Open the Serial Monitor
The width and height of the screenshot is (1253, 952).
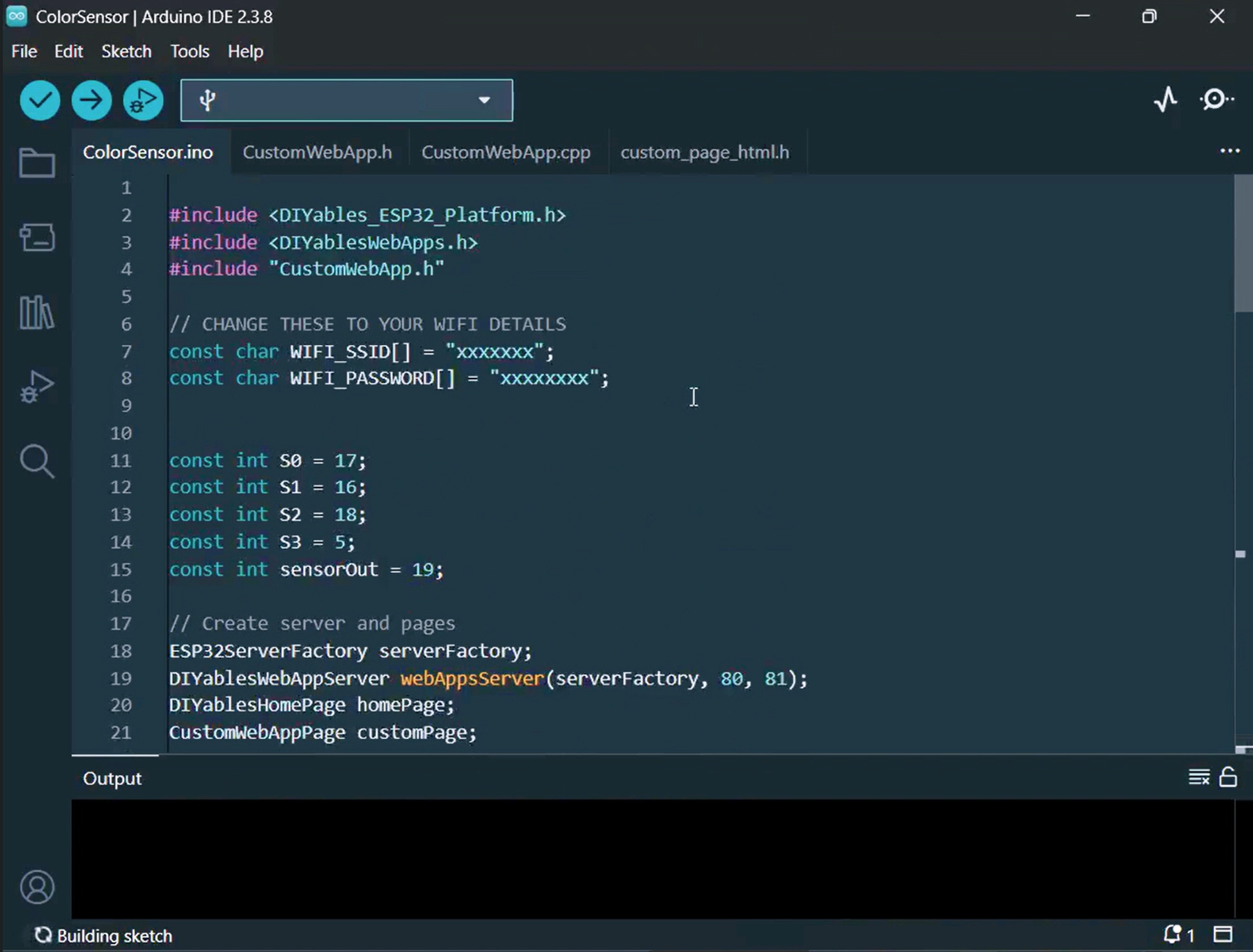pyautogui.click(x=1216, y=100)
